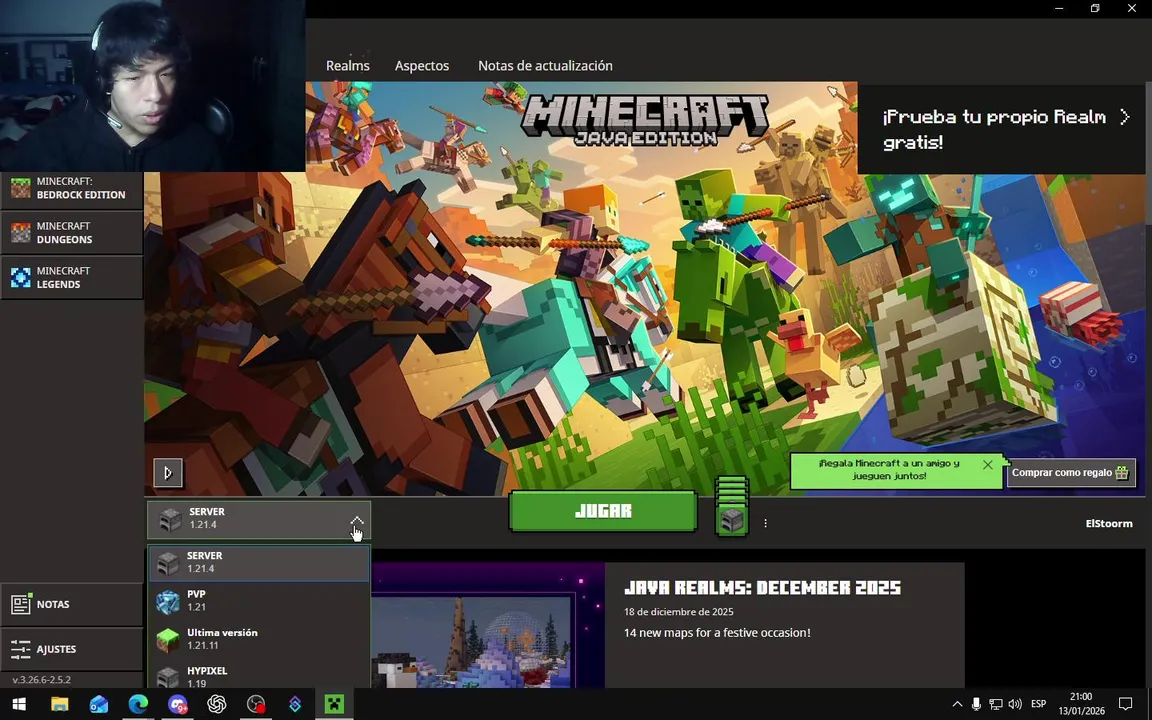The height and width of the screenshot is (720, 1152).
Task: Open Minecraft Dungeons from the sidebar
Action: tap(71, 233)
